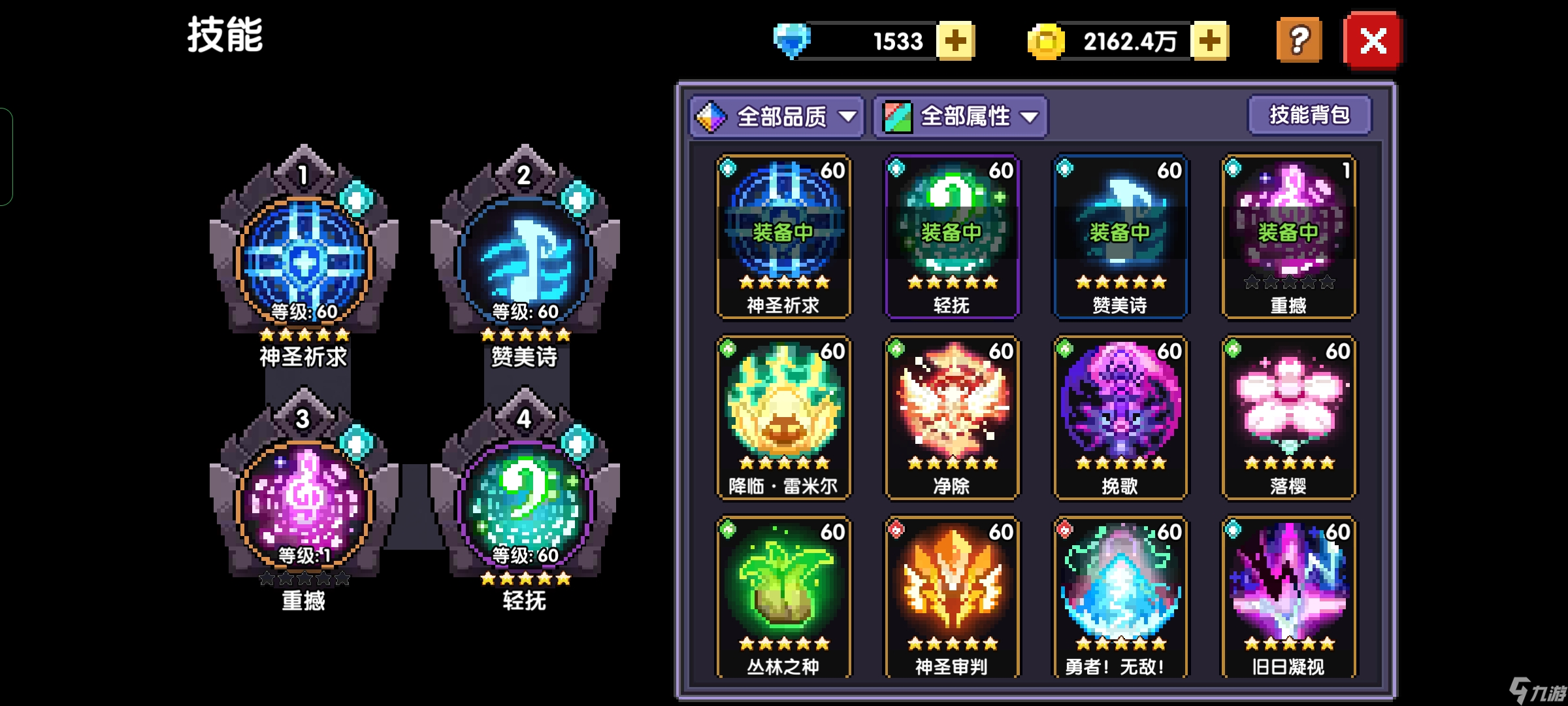Open the question mark help button

click(1299, 41)
